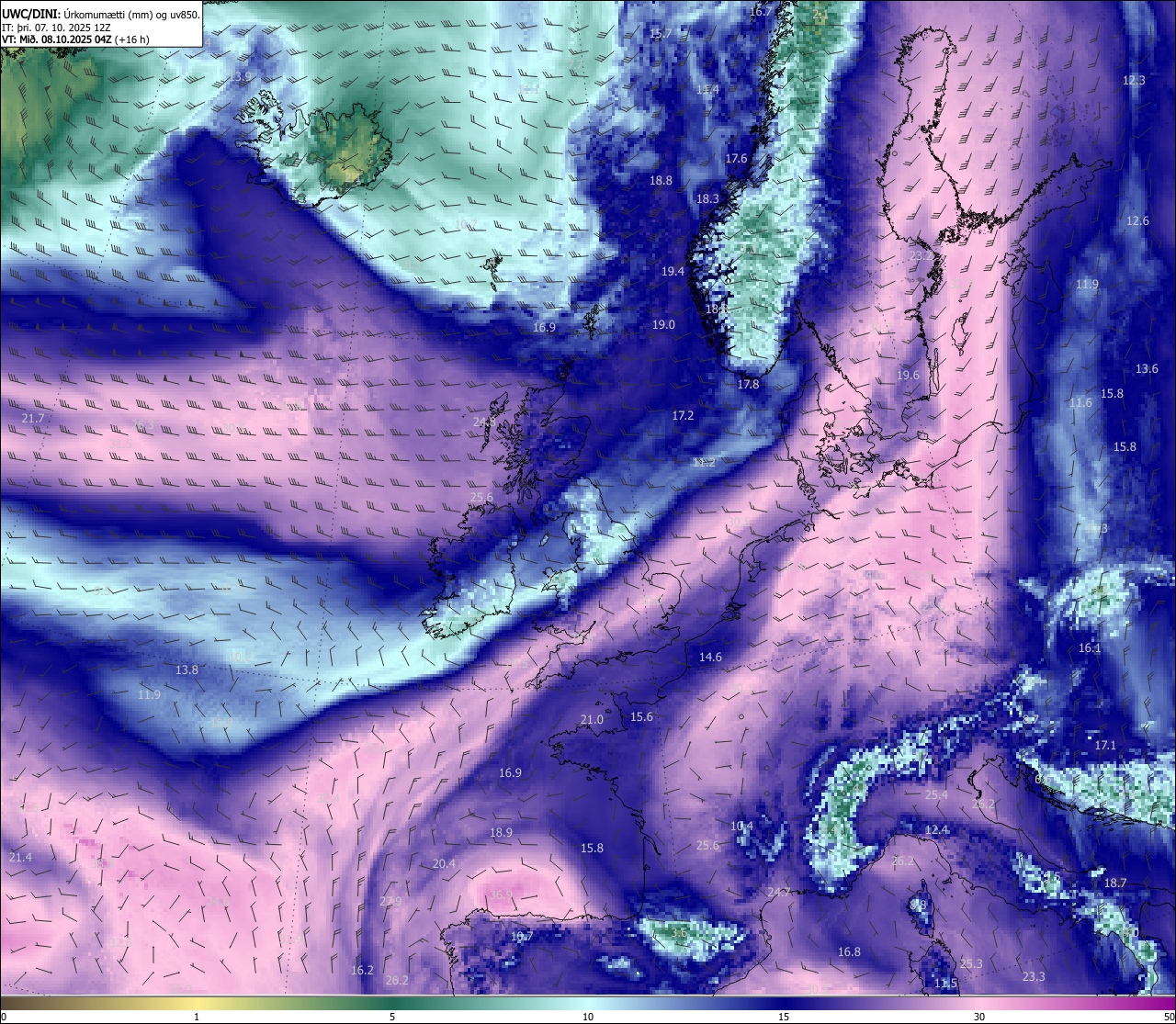Image resolution: width=1176 pixels, height=1024 pixels.
Task: Click the 21.7 value in the Atlantic
Action: point(32,419)
